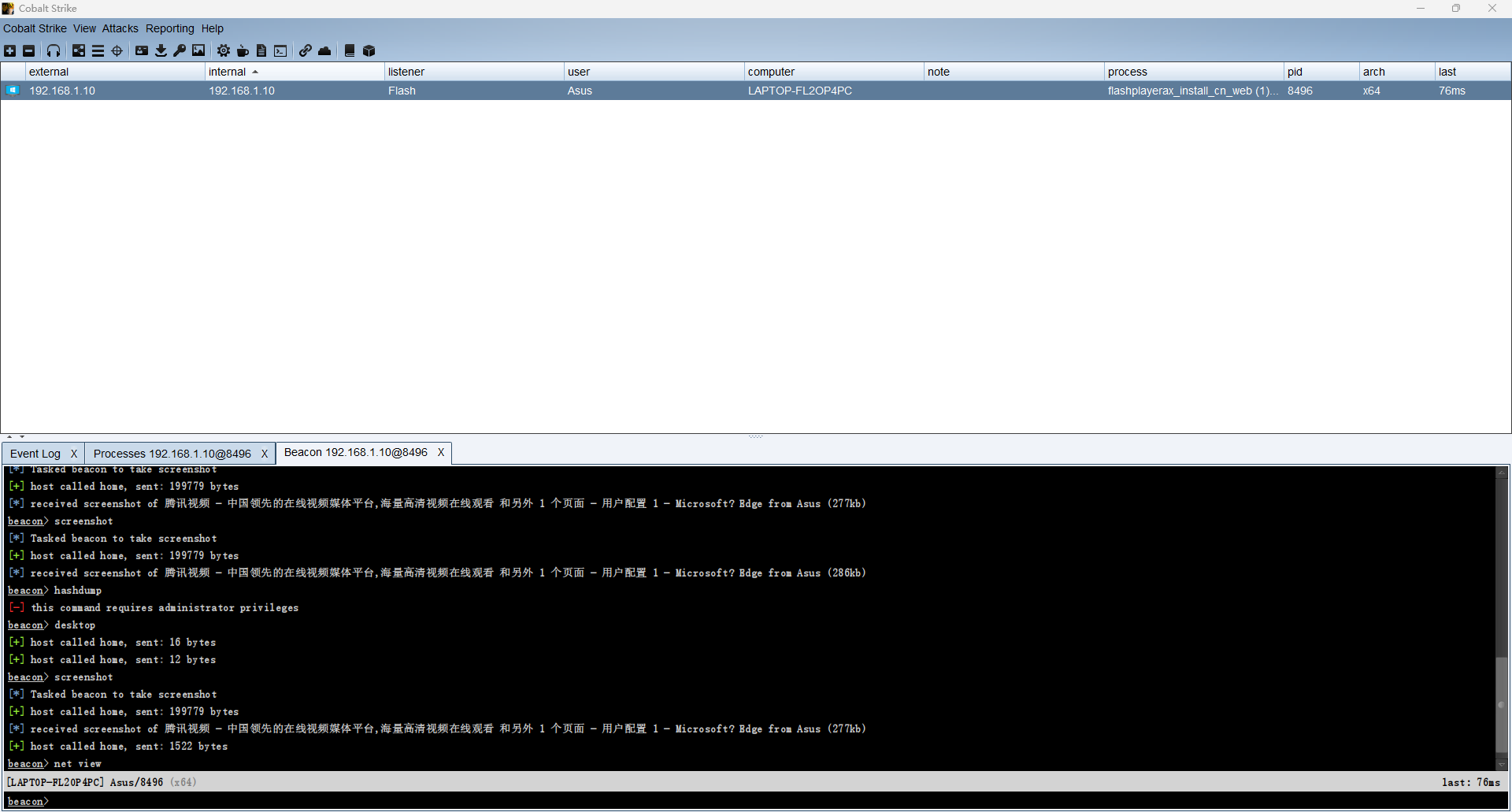
Task: Sort sessions by process column
Action: 1194,72
